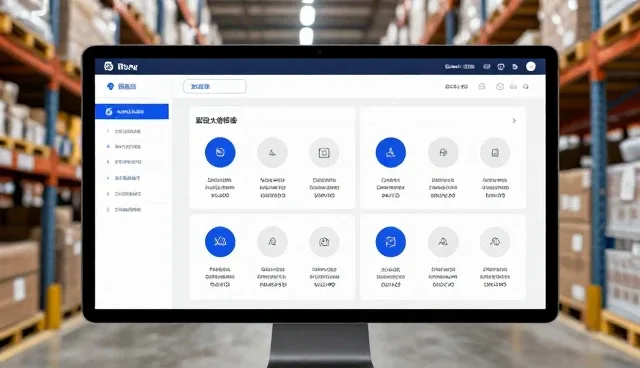640x368 pixels.
Task: Click the third gray toolbar icon, beside the circular one
Action: point(513,86)
